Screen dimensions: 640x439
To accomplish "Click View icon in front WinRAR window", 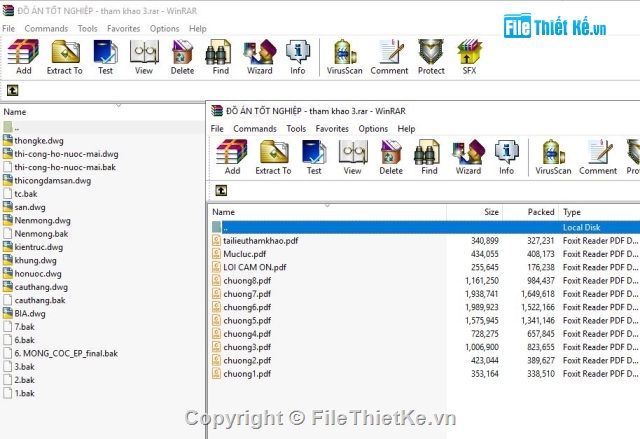I will pyautogui.click(x=352, y=157).
